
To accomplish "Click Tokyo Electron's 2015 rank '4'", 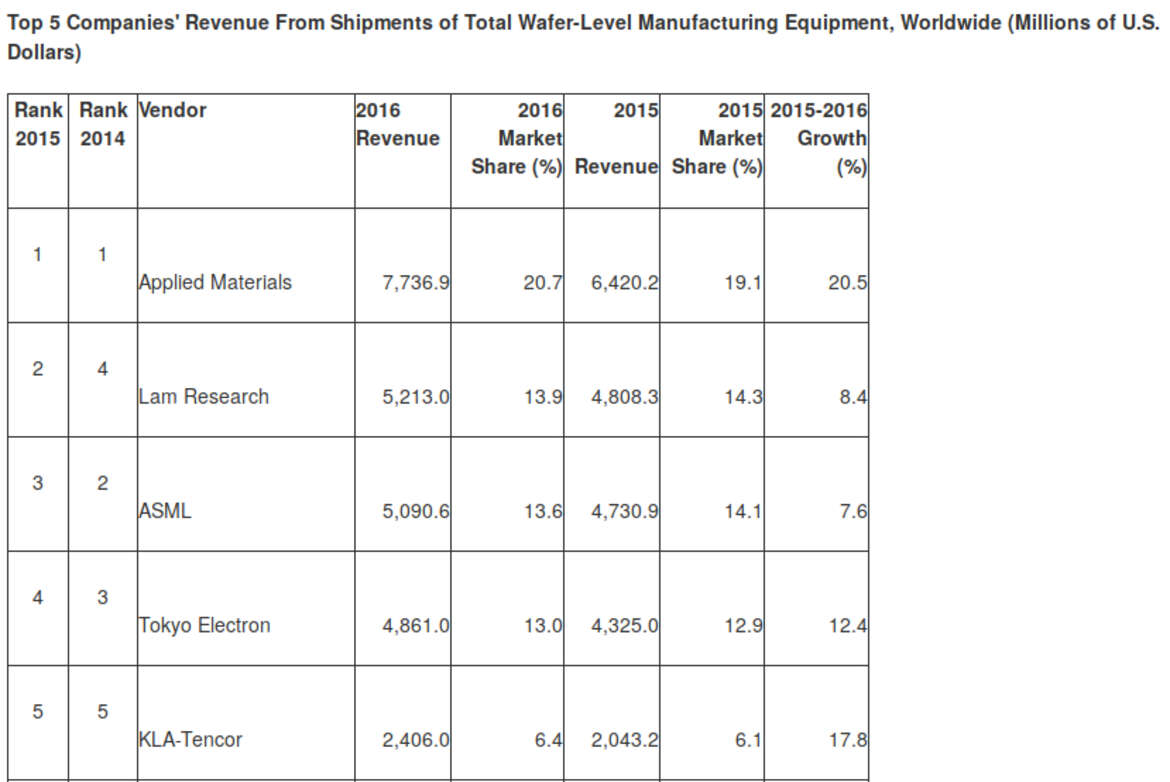I will coord(37,597).
